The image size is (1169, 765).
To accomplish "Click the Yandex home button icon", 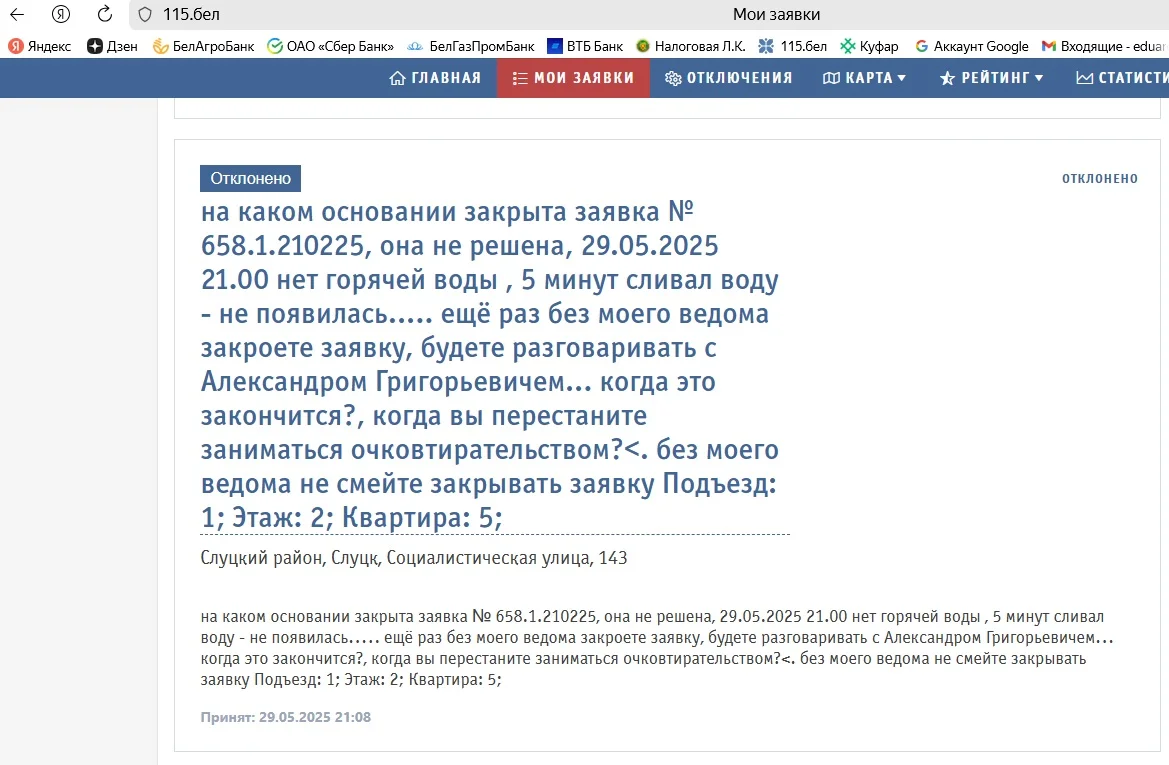I will 61,14.
